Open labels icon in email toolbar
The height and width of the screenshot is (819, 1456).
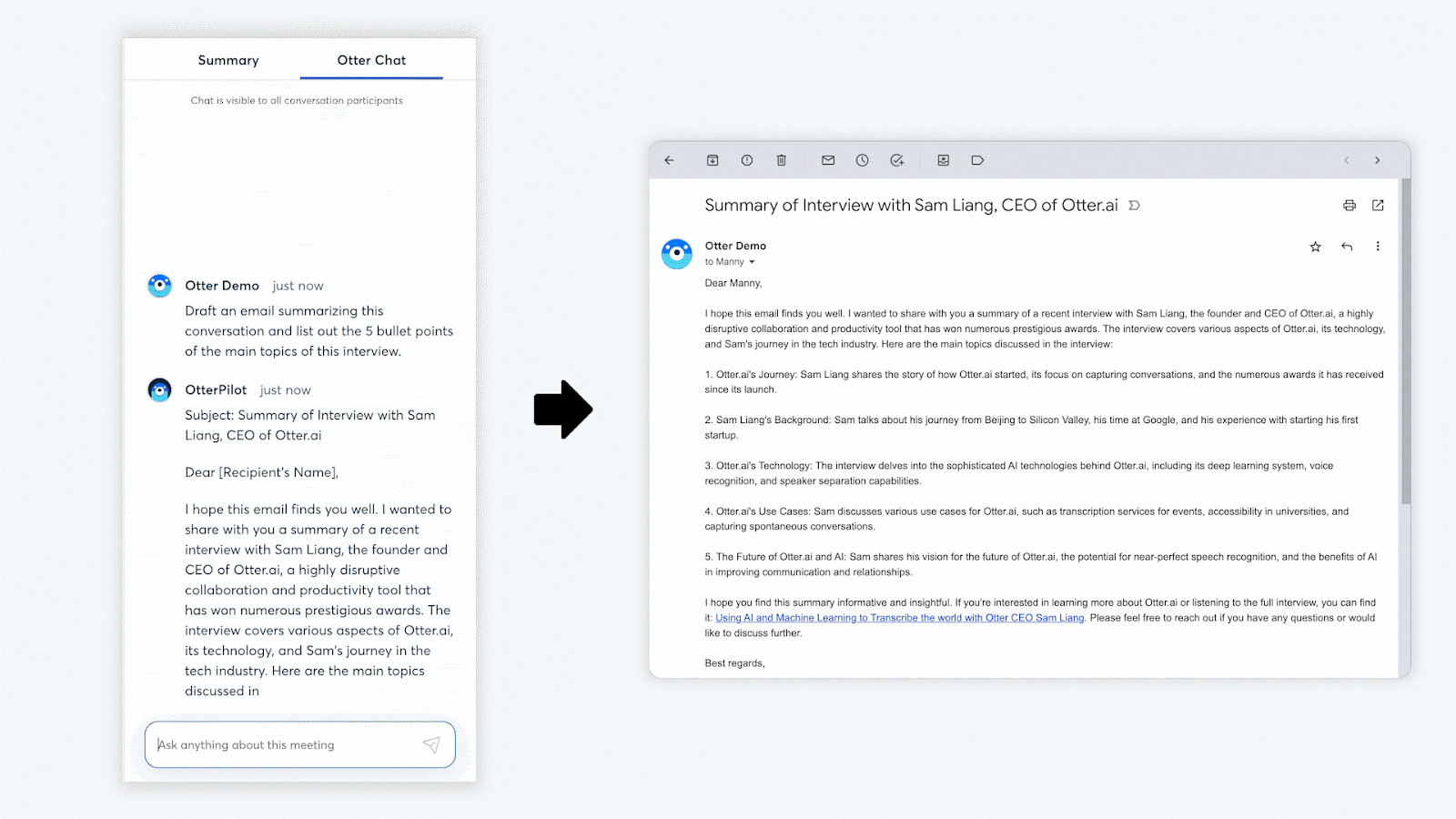pos(977,160)
